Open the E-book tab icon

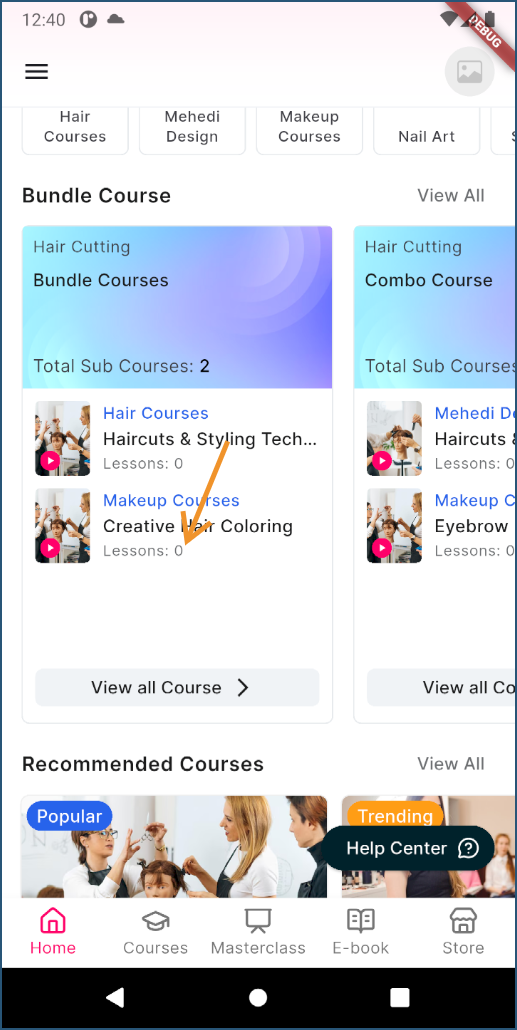[x=361, y=922]
